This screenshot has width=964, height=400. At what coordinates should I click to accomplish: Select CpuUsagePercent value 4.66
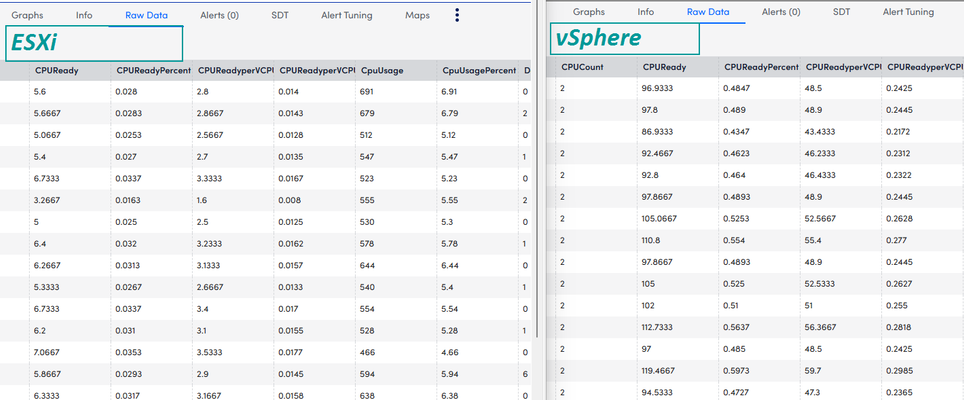pyautogui.click(x=450, y=352)
